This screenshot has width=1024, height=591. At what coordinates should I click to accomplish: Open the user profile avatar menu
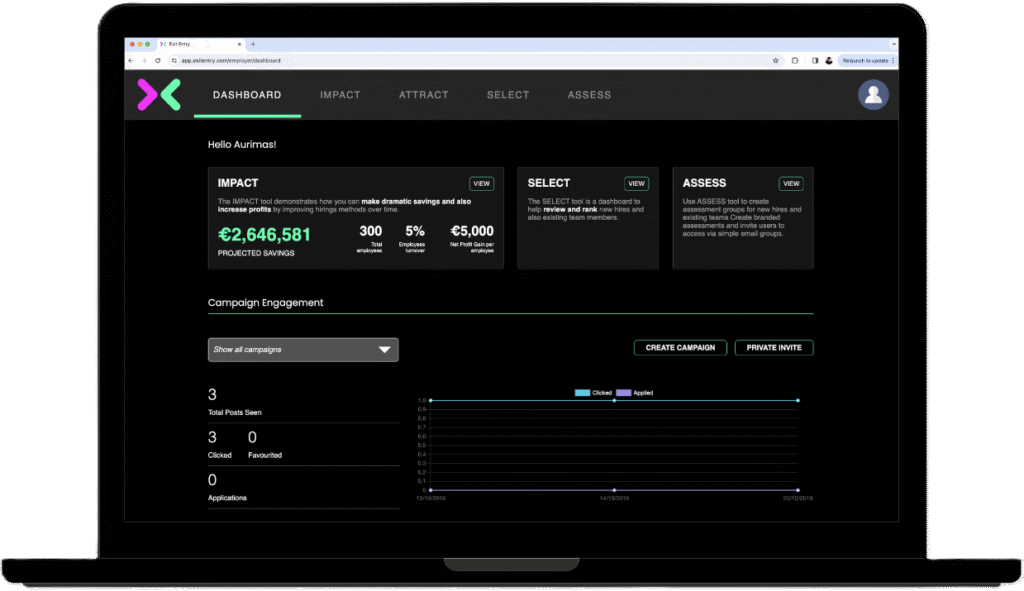(x=873, y=95)
